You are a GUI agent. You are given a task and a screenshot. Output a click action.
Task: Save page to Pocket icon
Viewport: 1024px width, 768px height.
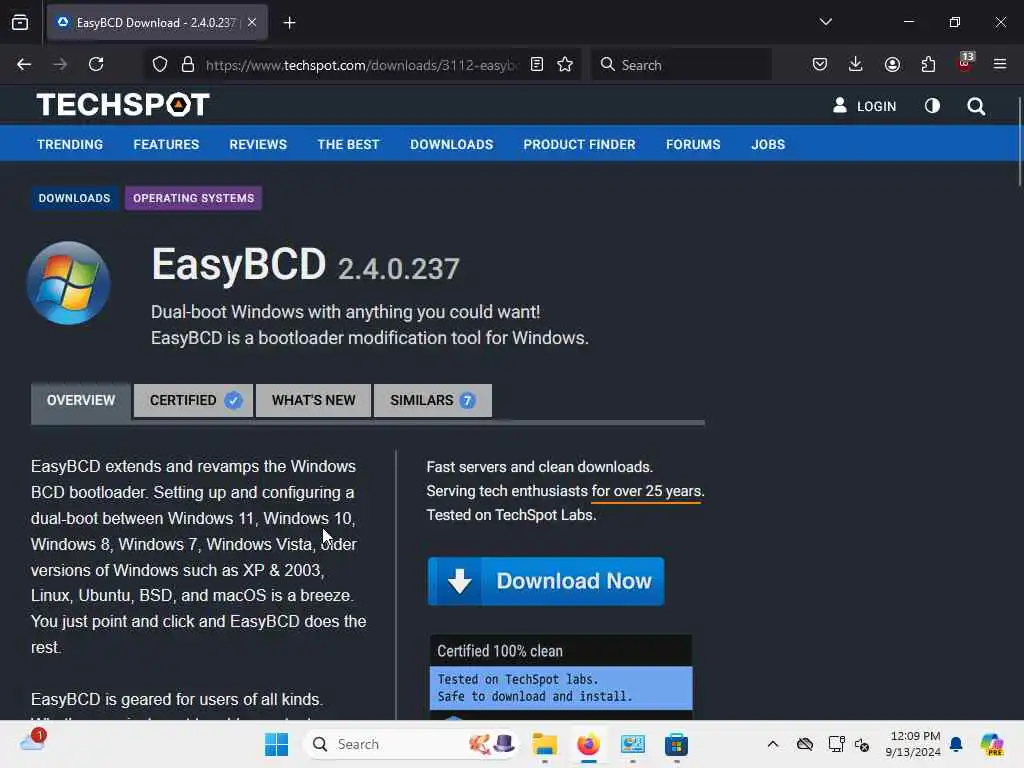click(x=820, y=64)
